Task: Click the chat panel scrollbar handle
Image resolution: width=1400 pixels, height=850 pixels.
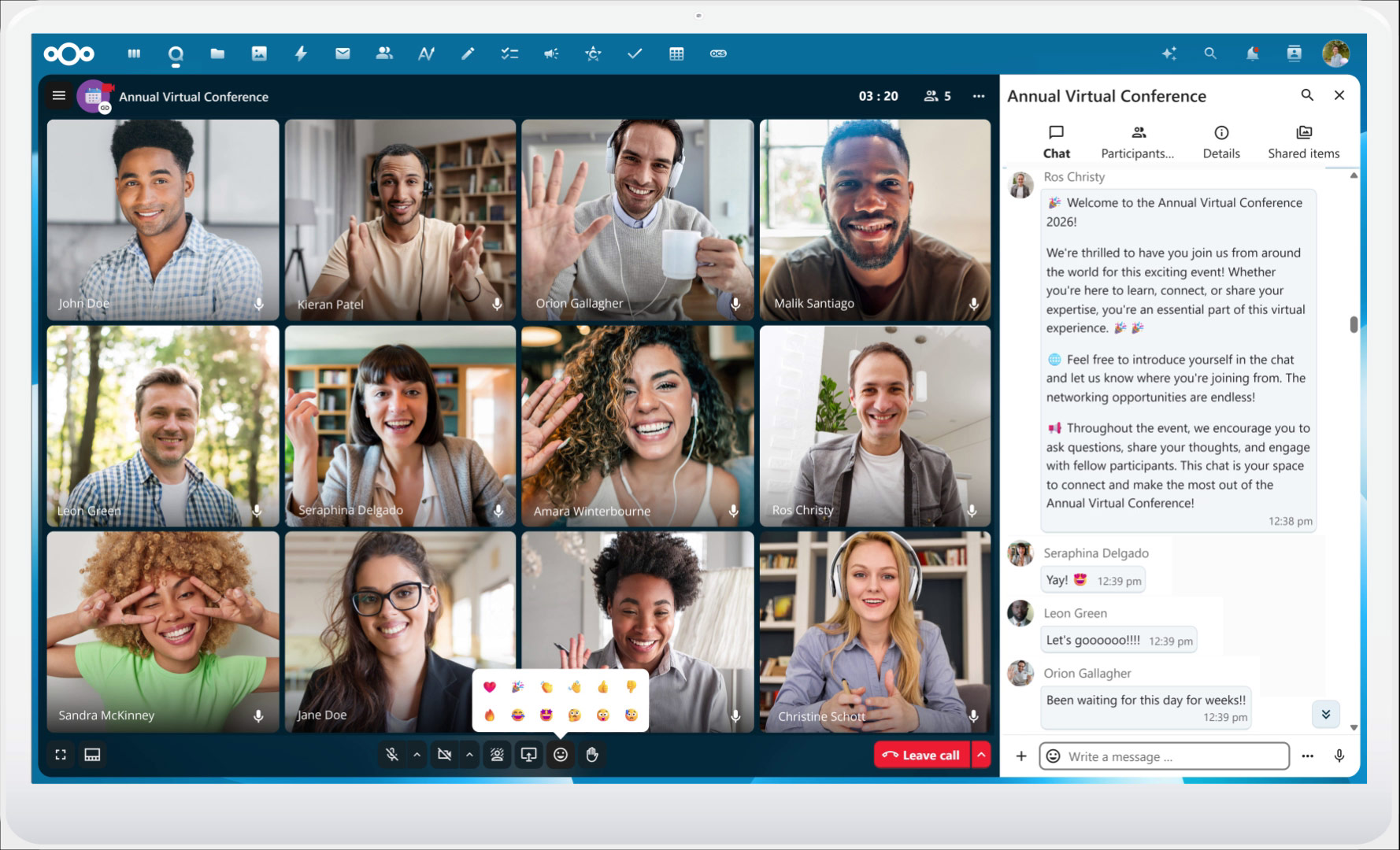Action: (1354, 324)
